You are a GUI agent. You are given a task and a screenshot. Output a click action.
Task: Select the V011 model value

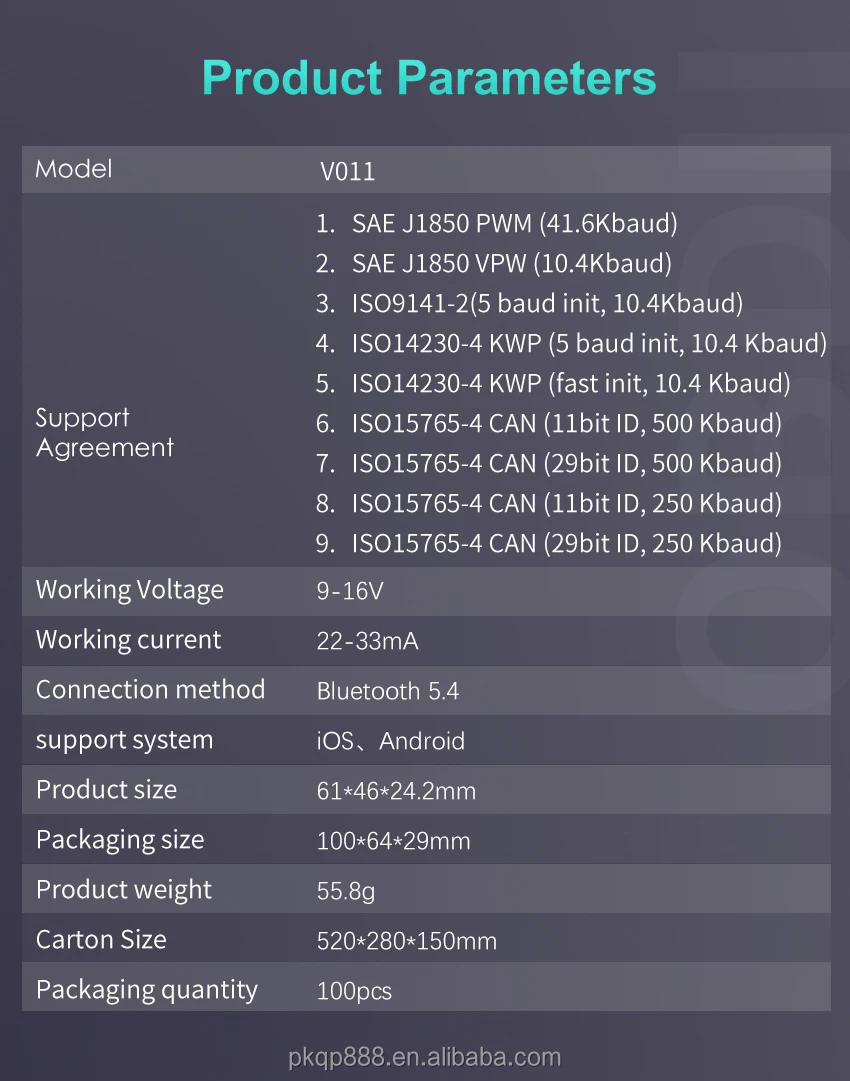347,172
